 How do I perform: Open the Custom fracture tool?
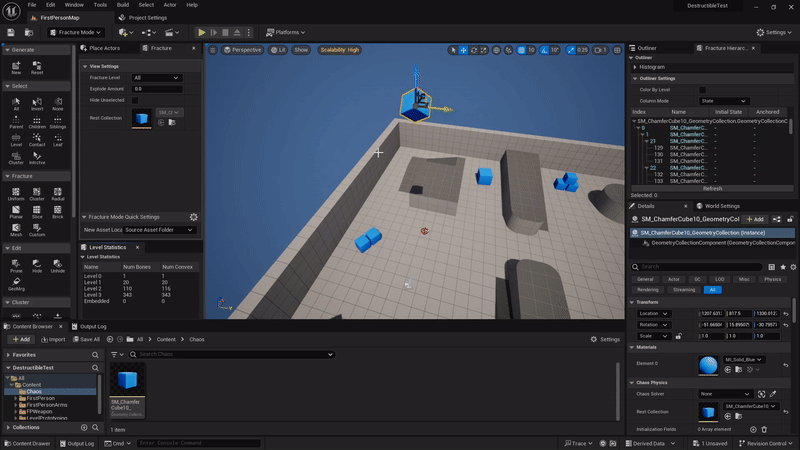pos(37,230)
